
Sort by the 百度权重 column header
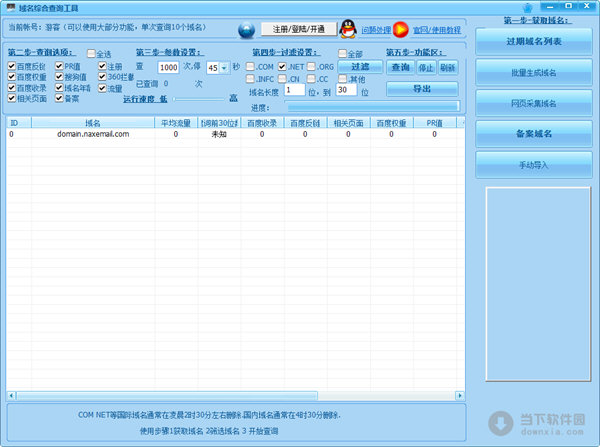pyautogui.click(x=391, y=123)
